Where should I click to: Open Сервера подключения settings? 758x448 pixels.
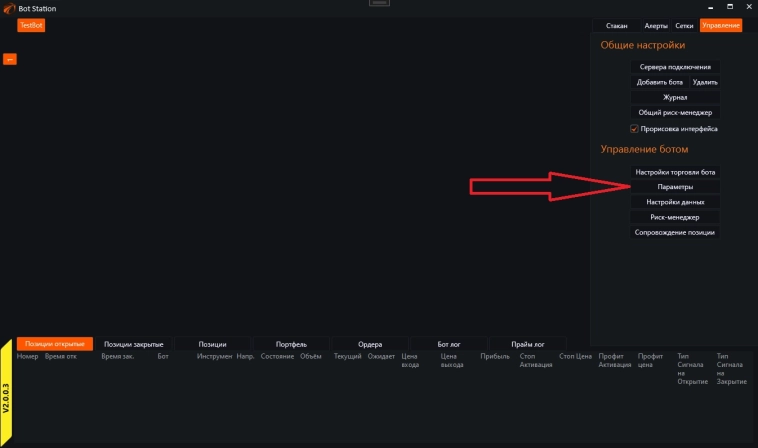675,67
